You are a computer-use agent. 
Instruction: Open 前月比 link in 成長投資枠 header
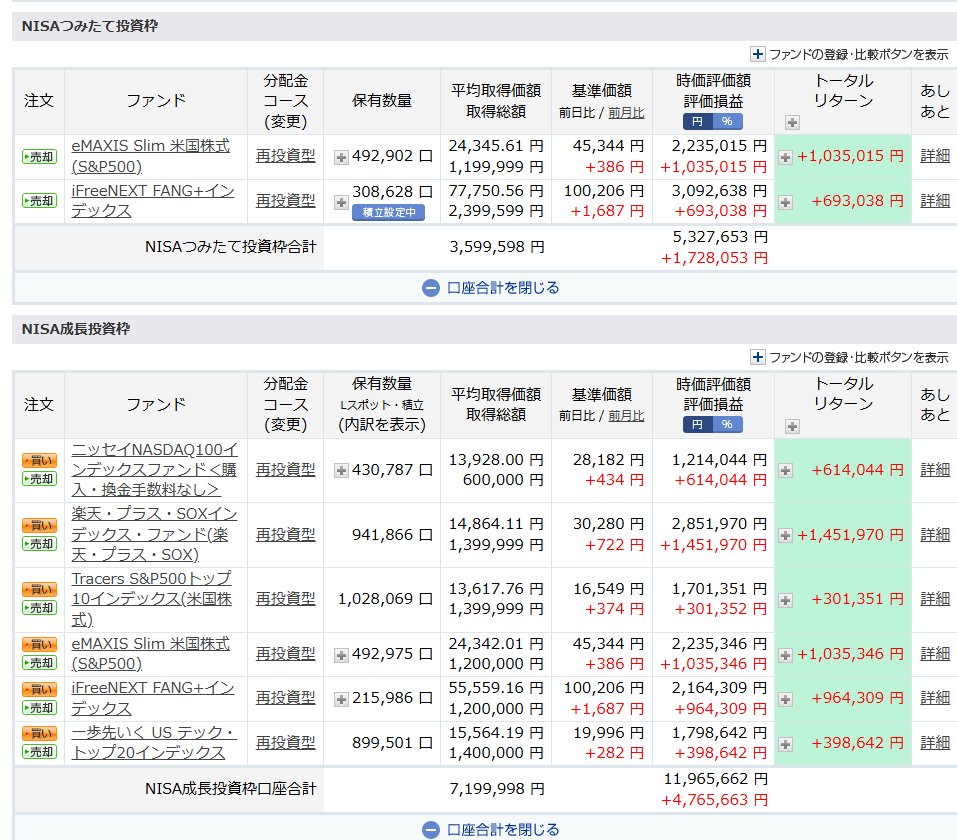[x=626, y=416]
